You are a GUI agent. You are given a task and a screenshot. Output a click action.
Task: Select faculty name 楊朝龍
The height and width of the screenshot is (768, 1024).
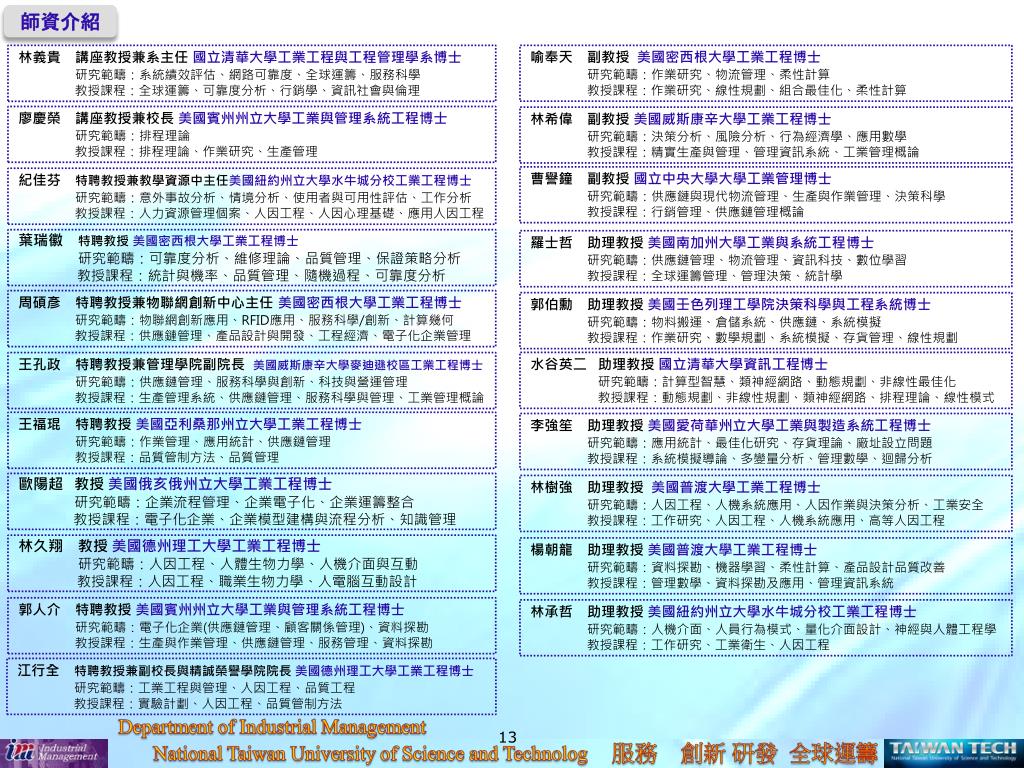click(x=551, y=550)
